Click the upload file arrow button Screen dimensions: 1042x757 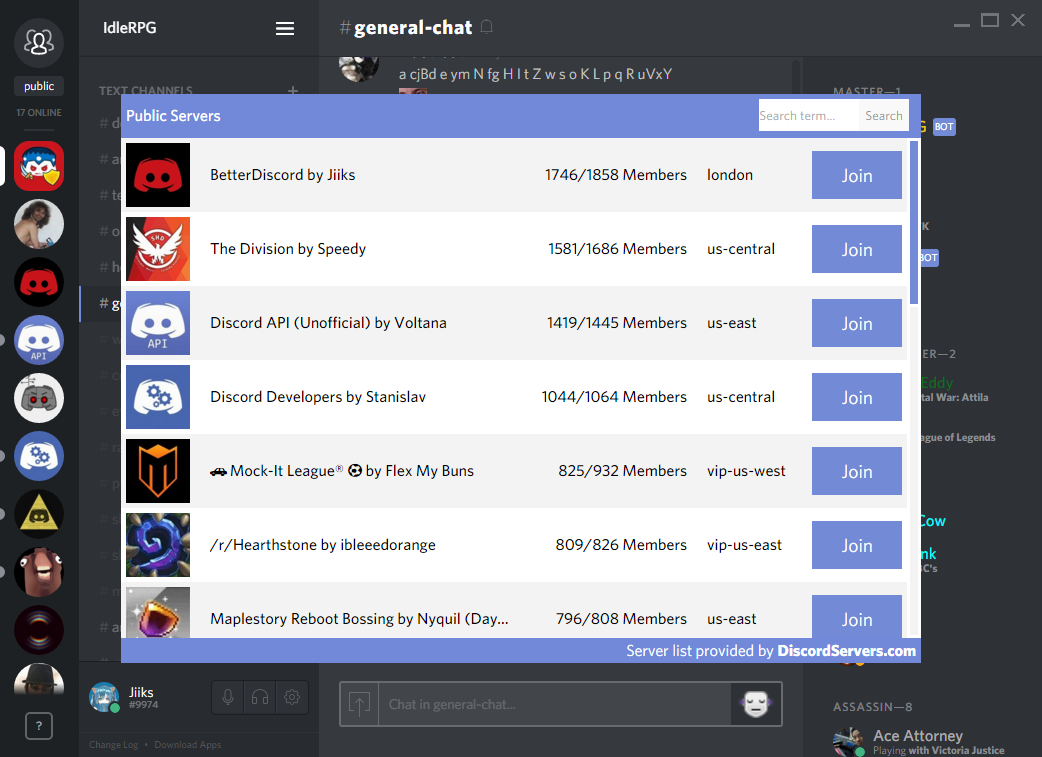click(x=360, y=704)
